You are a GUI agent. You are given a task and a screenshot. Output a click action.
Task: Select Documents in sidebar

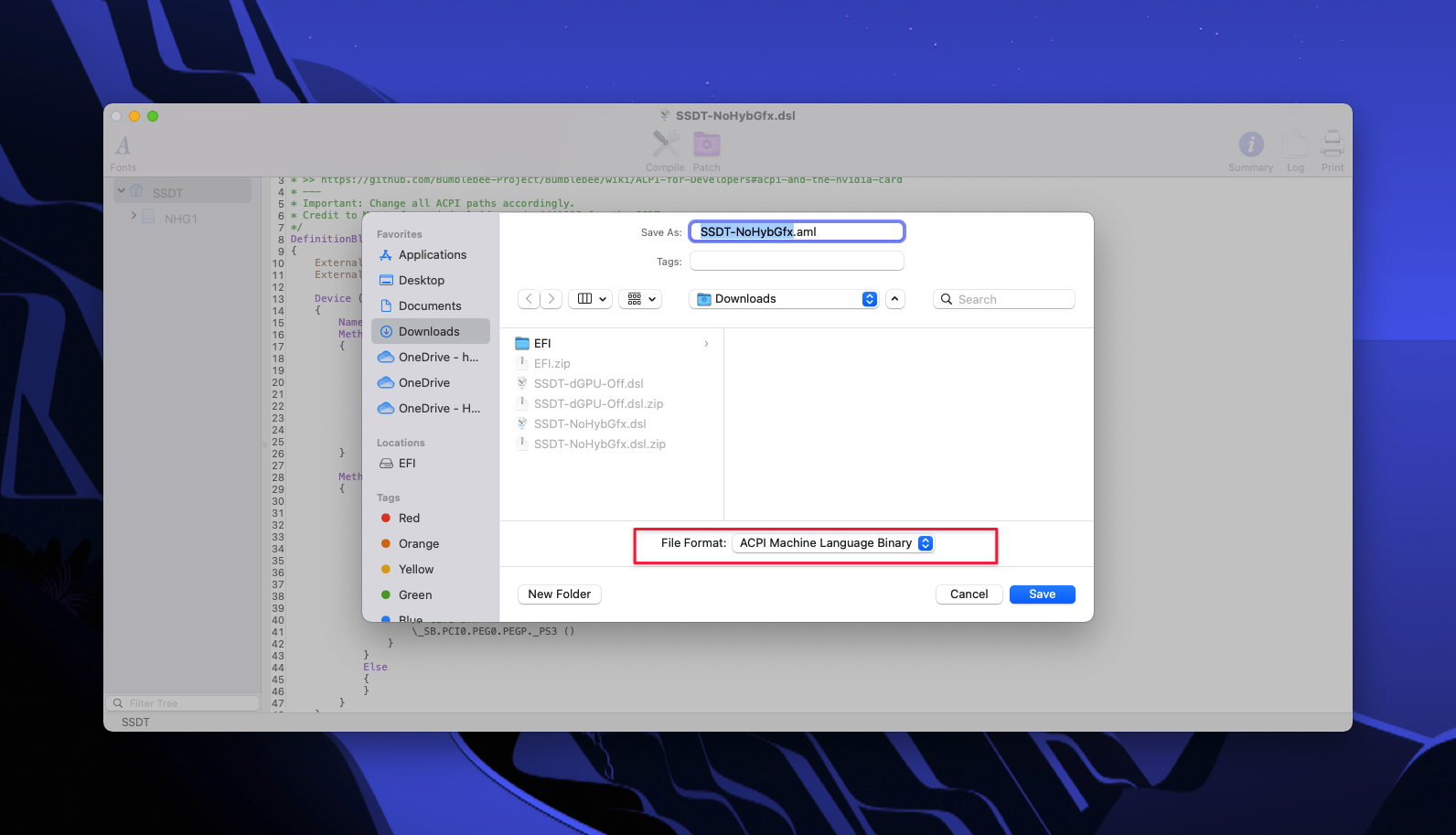point(430,306)
